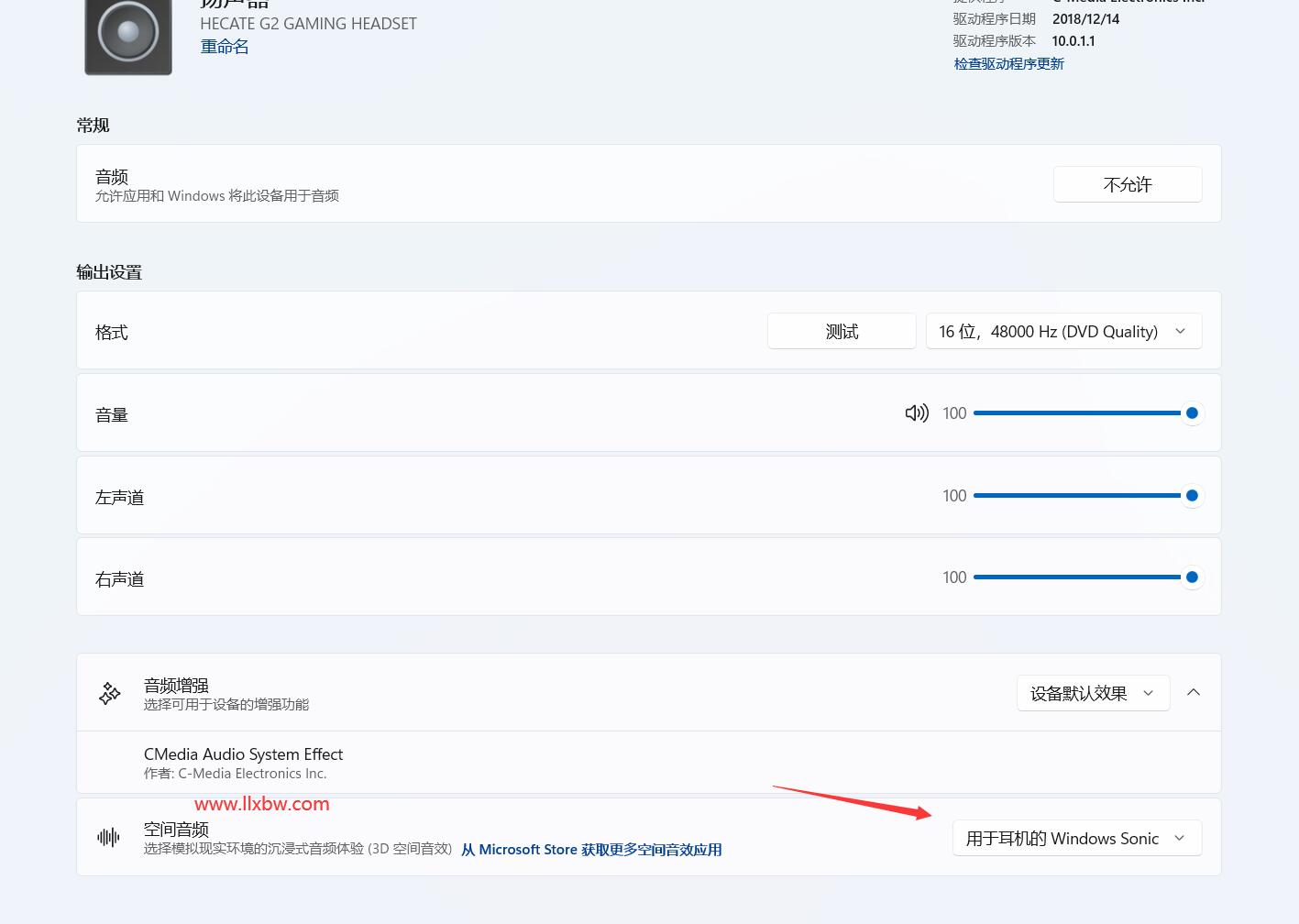Open the Microsoft Store spatial audio apps link
1299x924 pixels.
coord(591,850)
